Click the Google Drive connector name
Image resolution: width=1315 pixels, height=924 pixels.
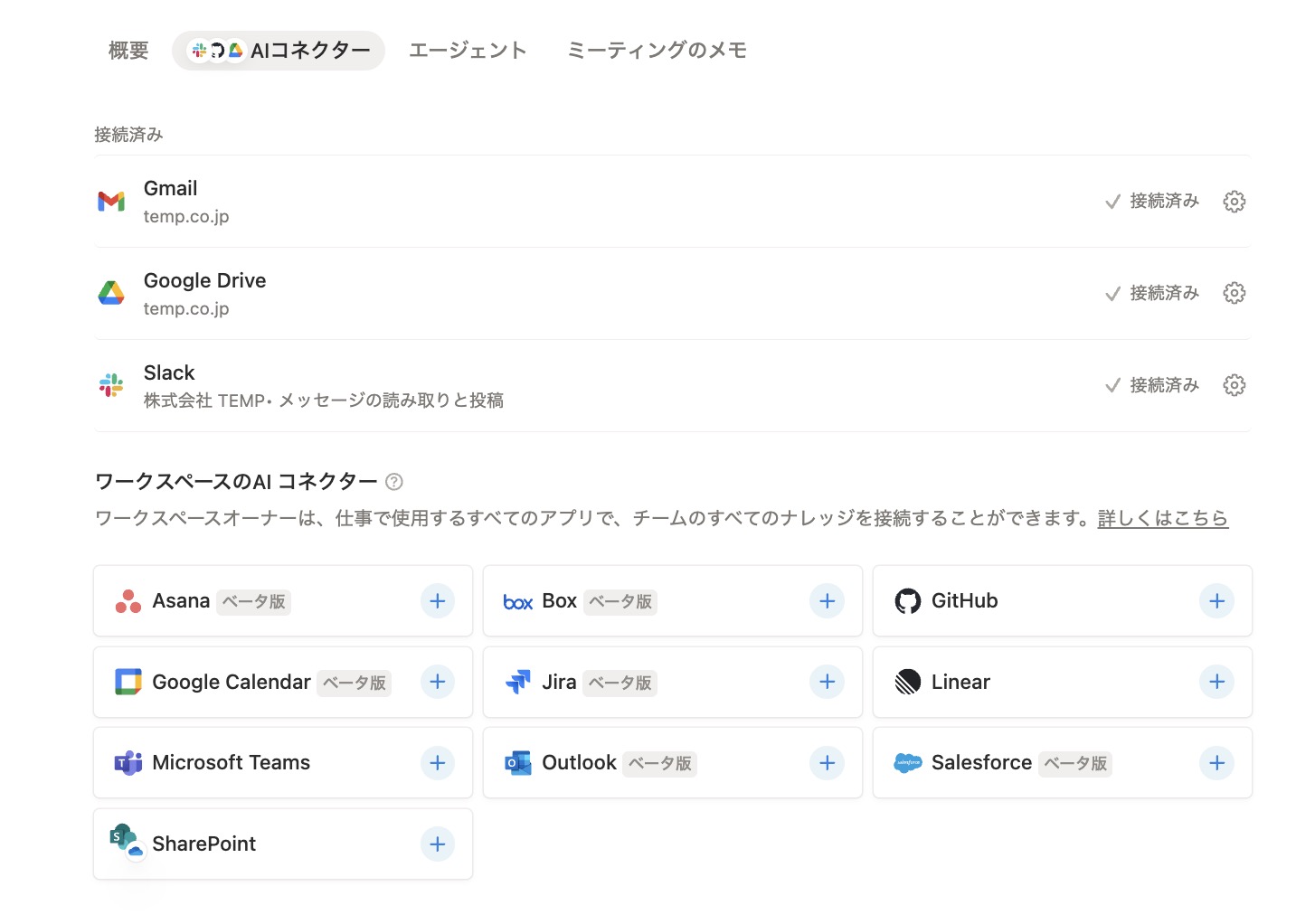pos(204,281)
